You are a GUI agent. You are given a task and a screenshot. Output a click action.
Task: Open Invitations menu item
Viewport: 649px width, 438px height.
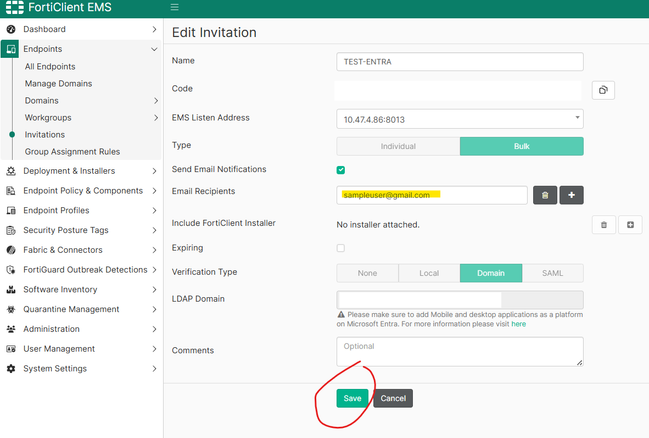(x=45, y=135)
